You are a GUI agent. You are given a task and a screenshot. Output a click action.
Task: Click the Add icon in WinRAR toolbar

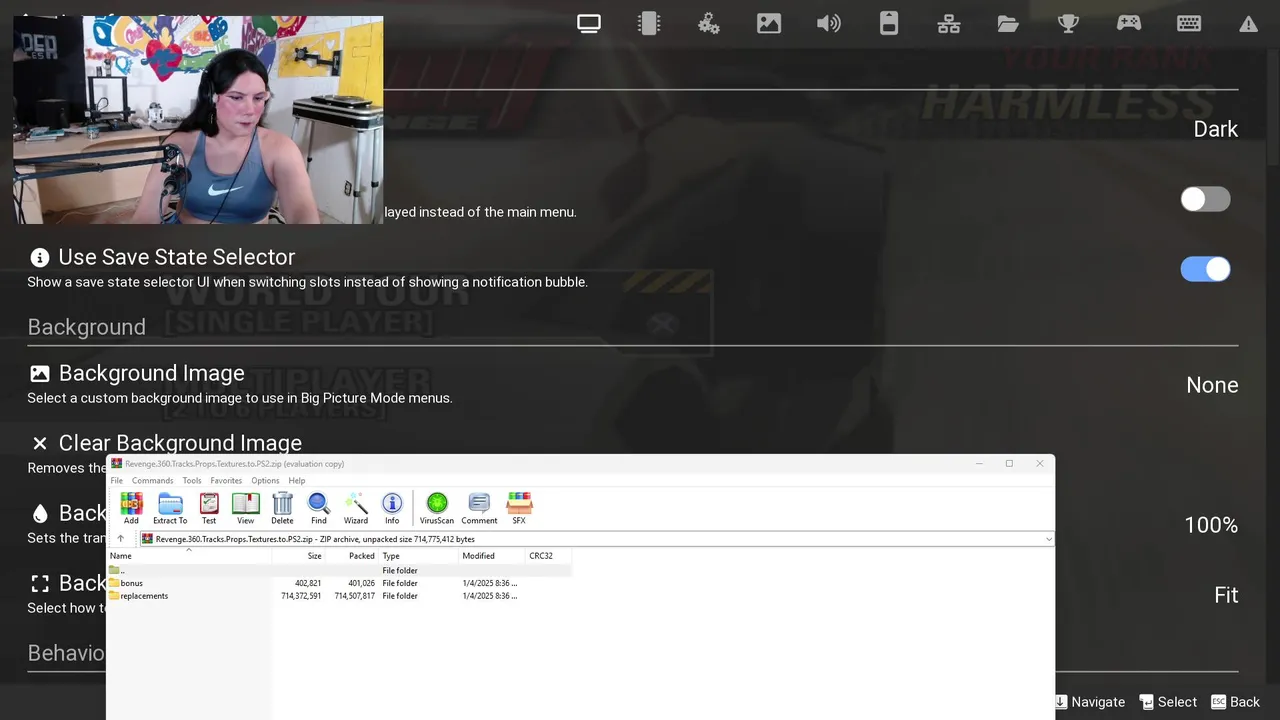tap(131, 508)
